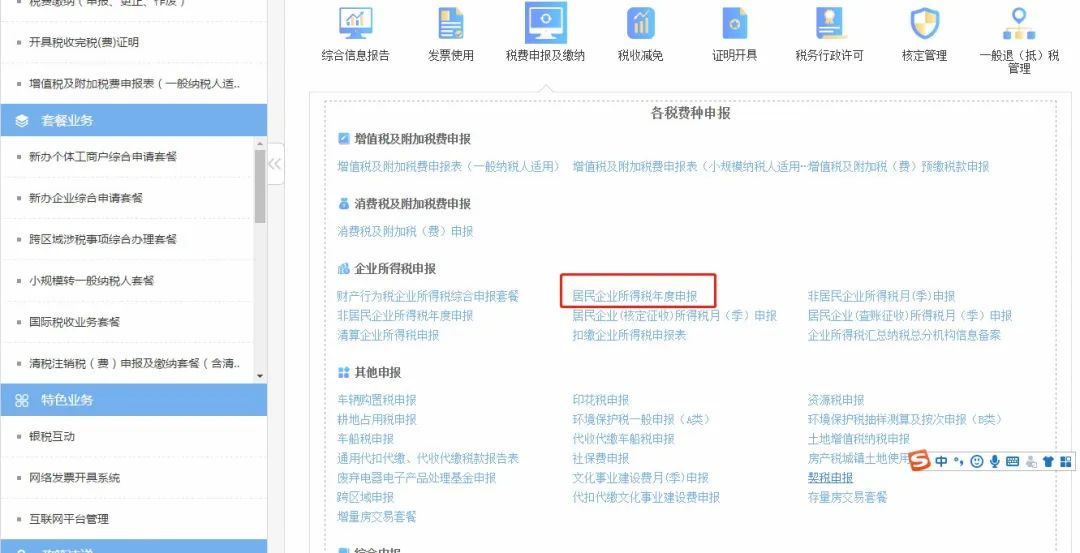Open 存量房交易套餐 link
The width and height of the screenshot is (1080, 553).
[848, 497]
